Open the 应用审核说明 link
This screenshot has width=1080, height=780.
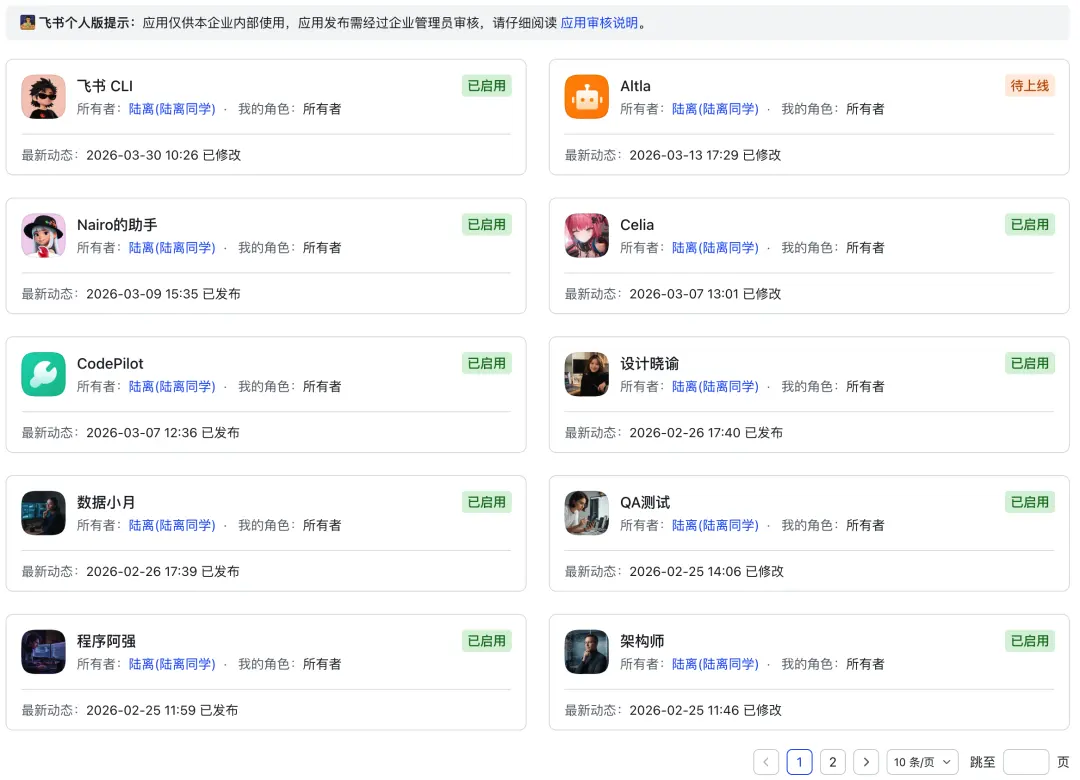coord(599,23)
